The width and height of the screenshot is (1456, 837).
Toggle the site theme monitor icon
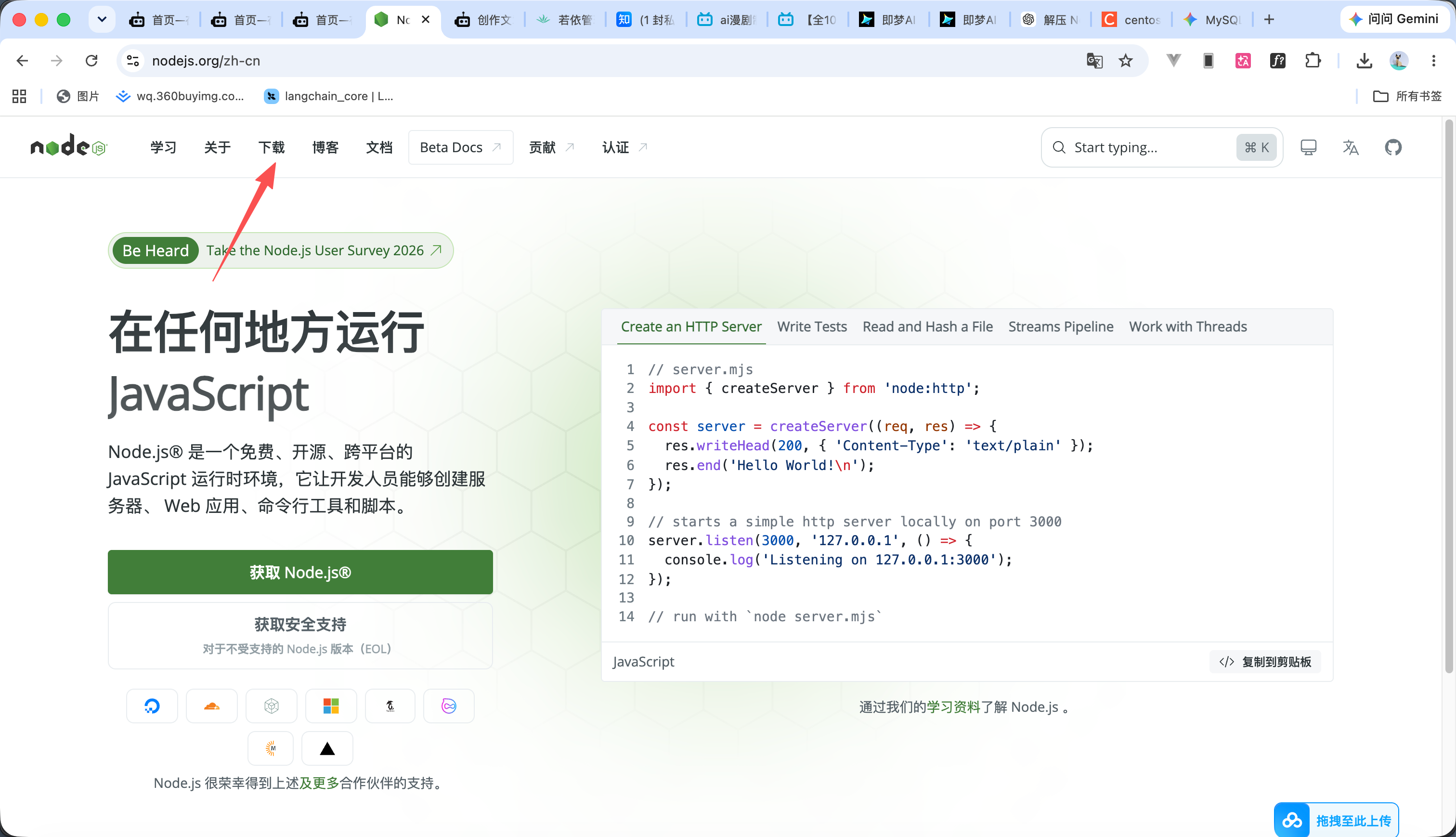point(1308,147)
